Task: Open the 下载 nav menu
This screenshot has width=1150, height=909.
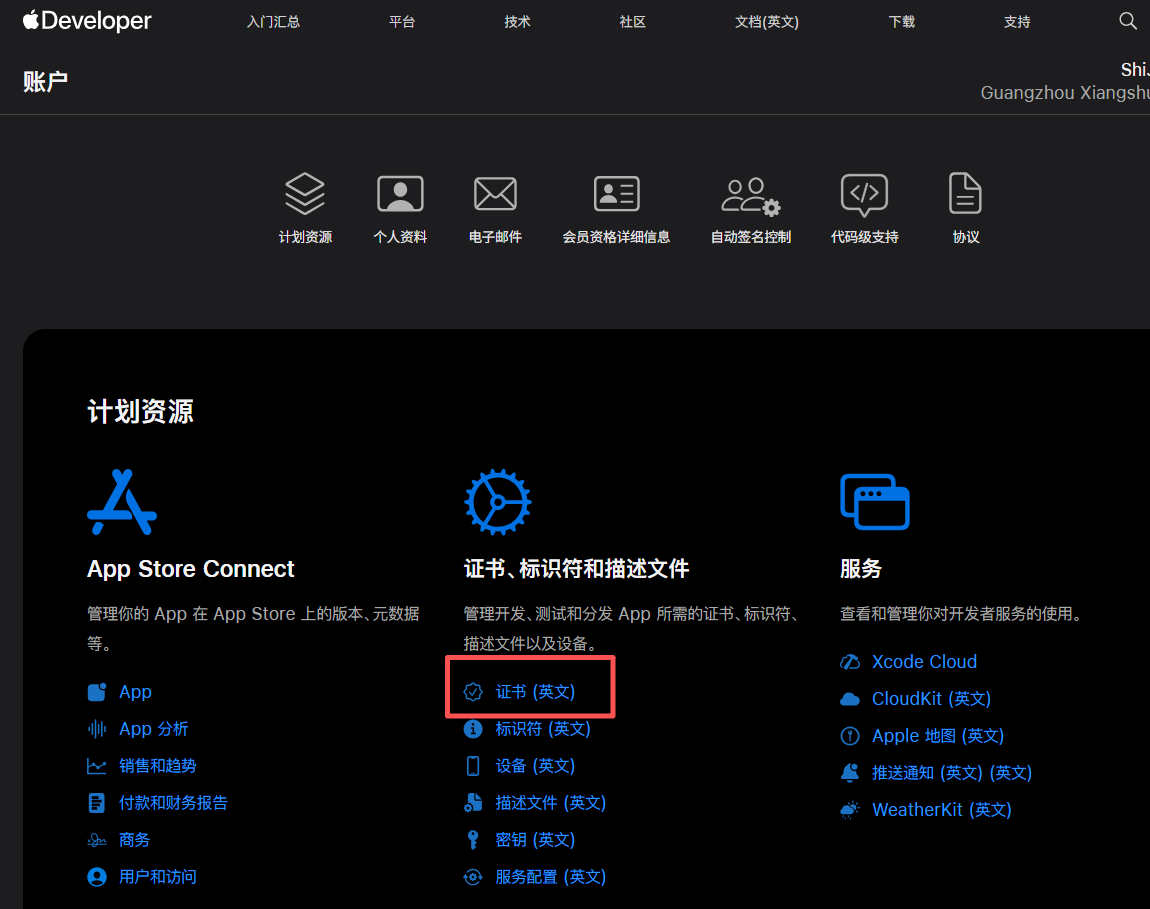Action: [x=901, y=22]
